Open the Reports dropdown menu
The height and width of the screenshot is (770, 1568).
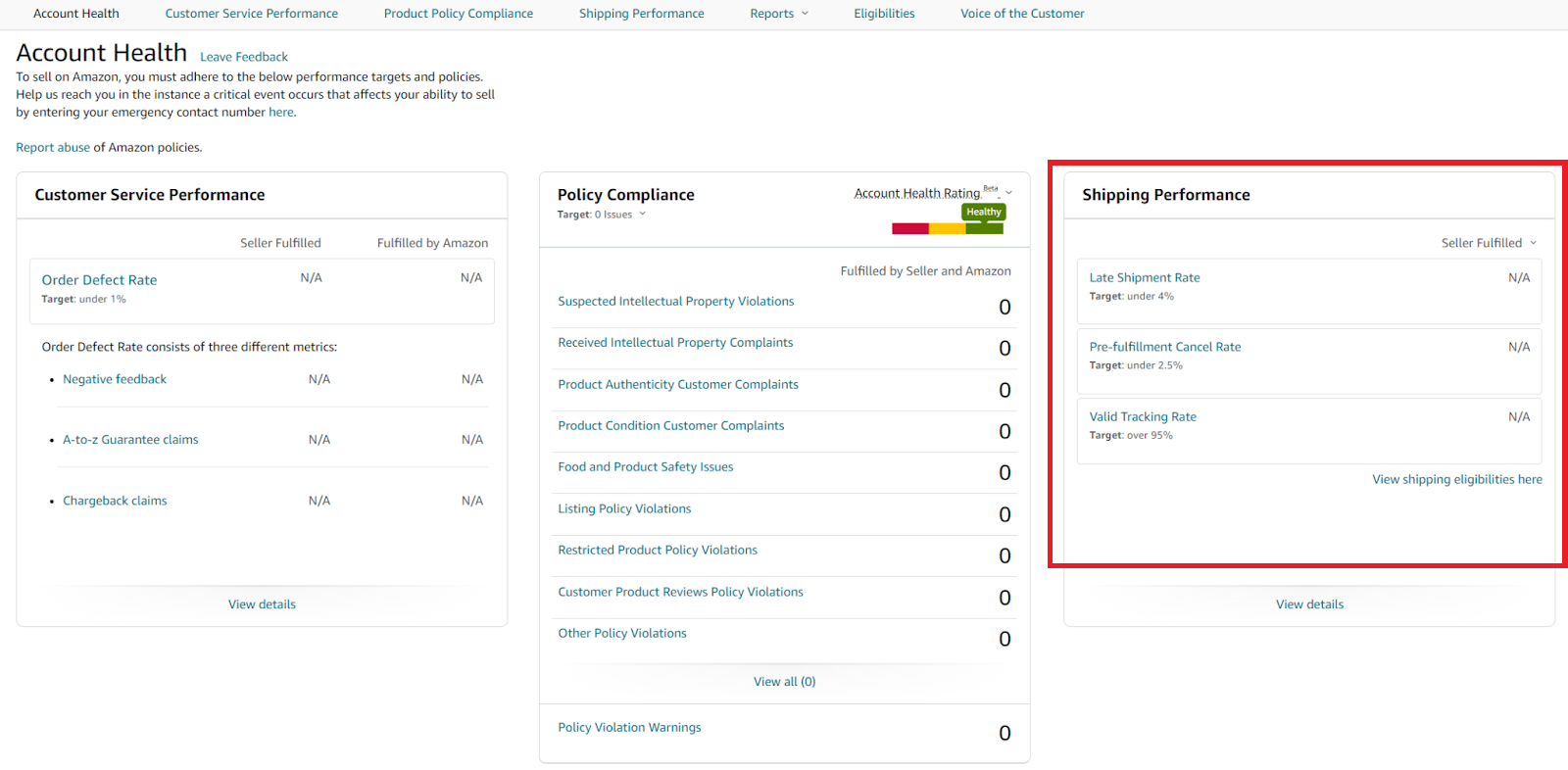click(778, 14)
